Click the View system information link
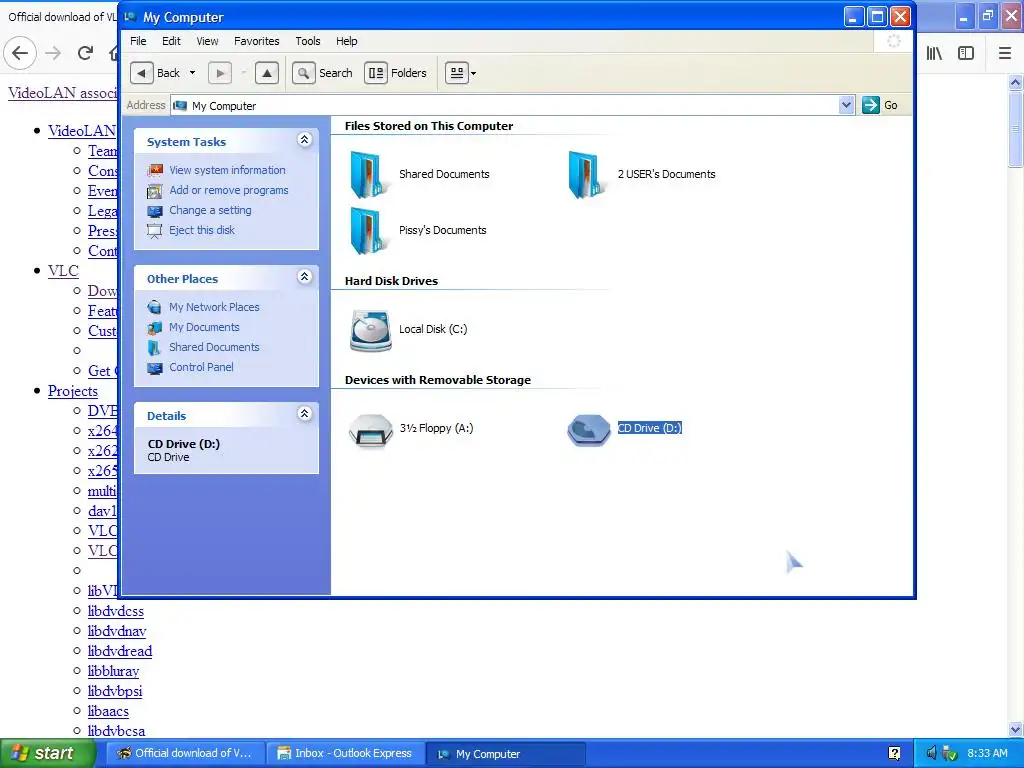The image size is (1024, 768). (227, 170)
